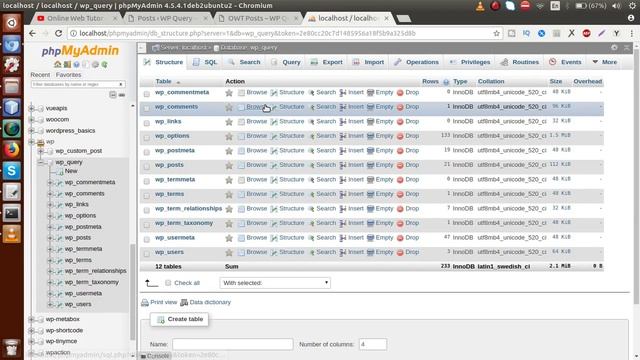This screenshot has width=640, height=360.
Task: Click the phpMyAdmin home icon
Action: 58,64
